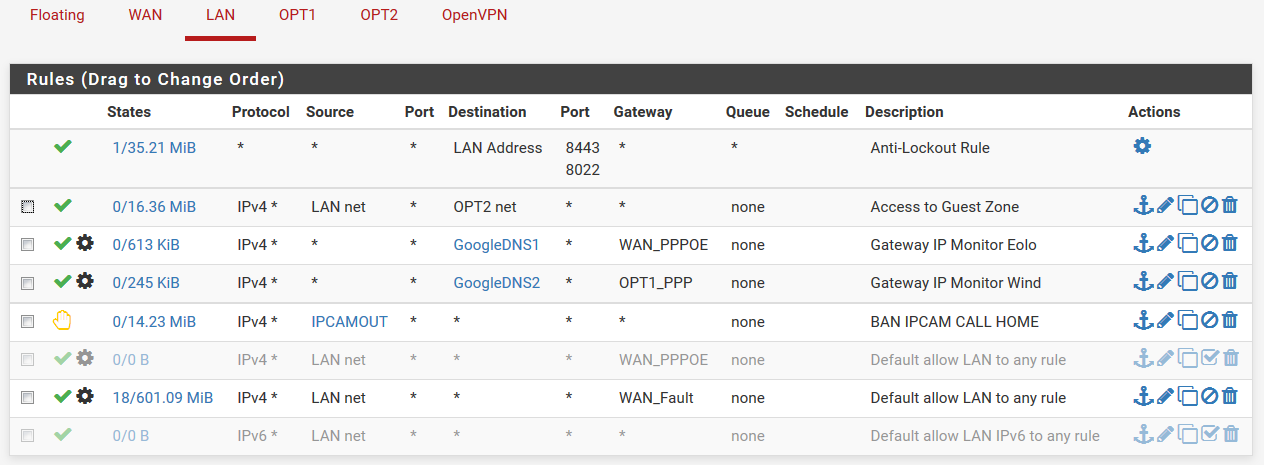Tick checkbox for the WAN_Fault rule
Image resolution: width=1264 pixels, height=465 pixels.
[x=28, y=398]
